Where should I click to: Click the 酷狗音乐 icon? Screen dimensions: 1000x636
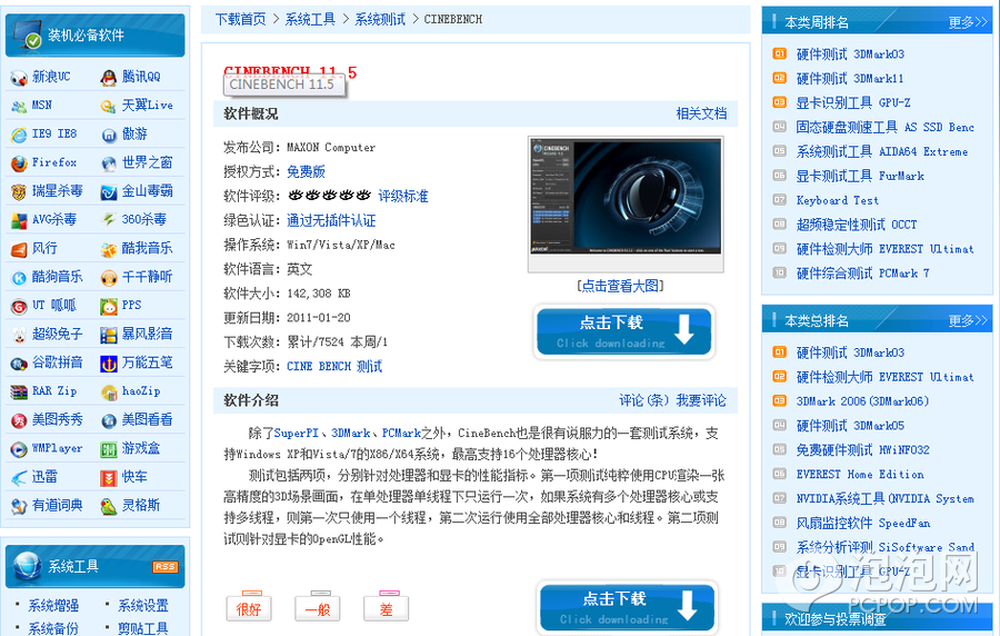[18, 277]
